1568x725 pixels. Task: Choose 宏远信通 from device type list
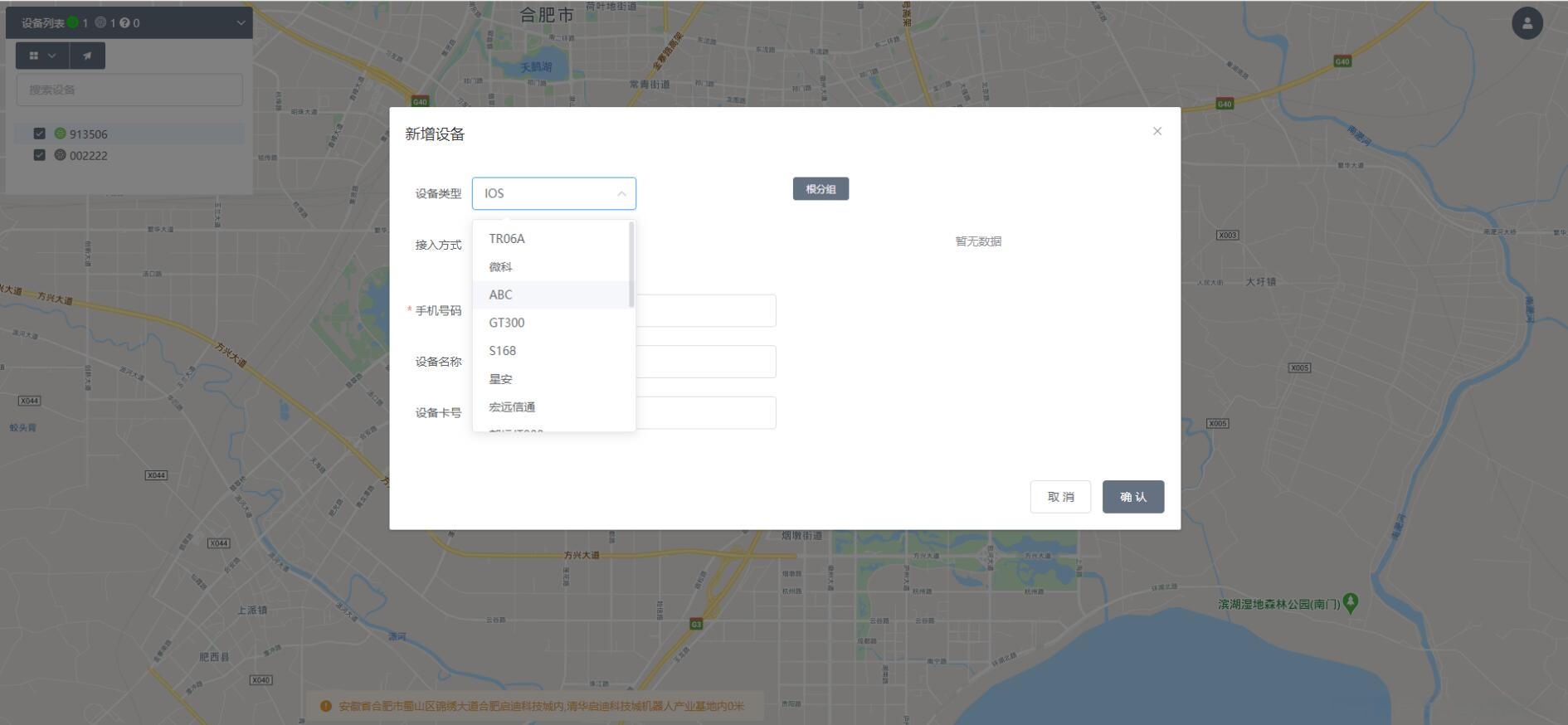553,407
